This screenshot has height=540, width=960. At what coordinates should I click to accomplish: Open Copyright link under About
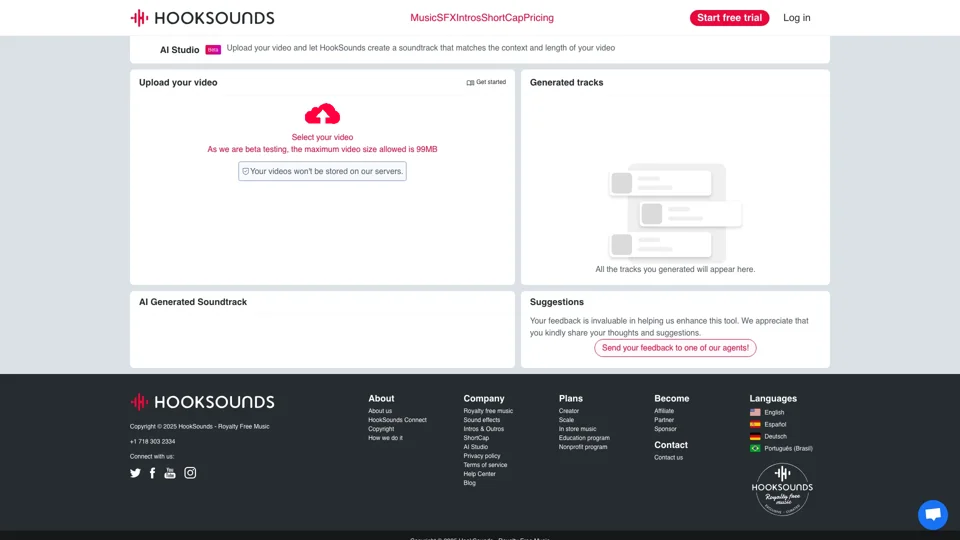tap(381, 429)
